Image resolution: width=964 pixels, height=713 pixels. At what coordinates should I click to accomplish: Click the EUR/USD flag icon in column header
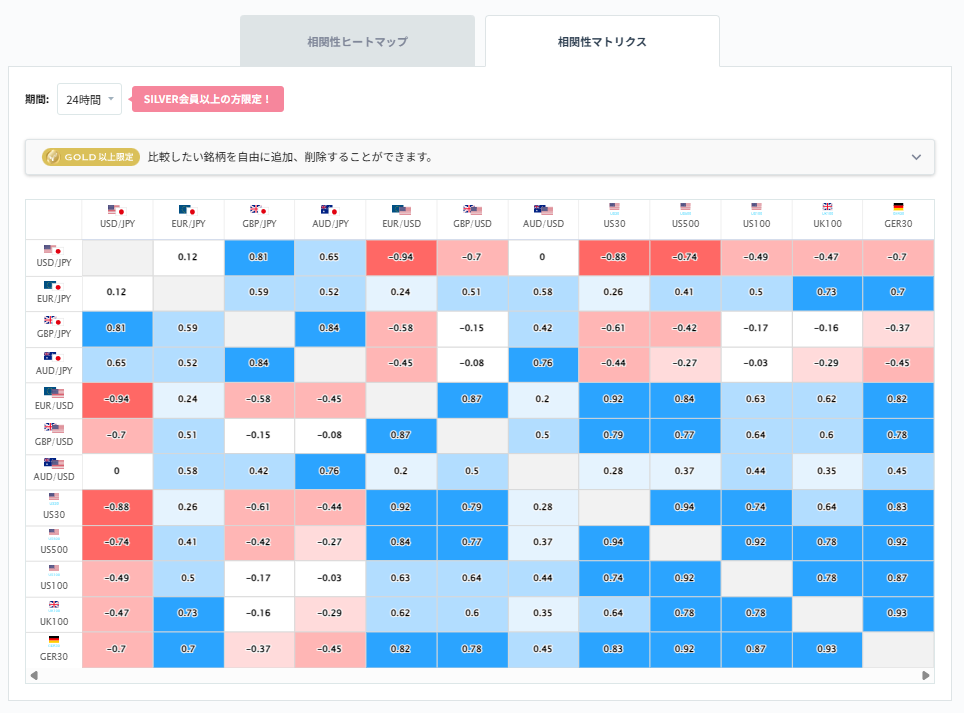[401, 211]
